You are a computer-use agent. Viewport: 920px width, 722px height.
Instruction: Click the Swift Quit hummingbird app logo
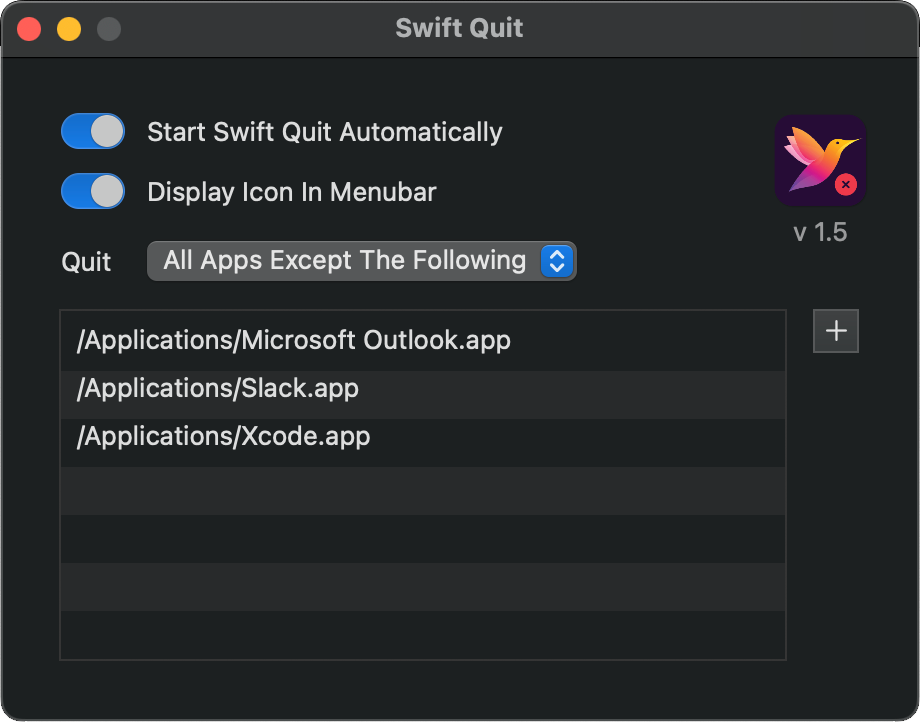point(820,159)
